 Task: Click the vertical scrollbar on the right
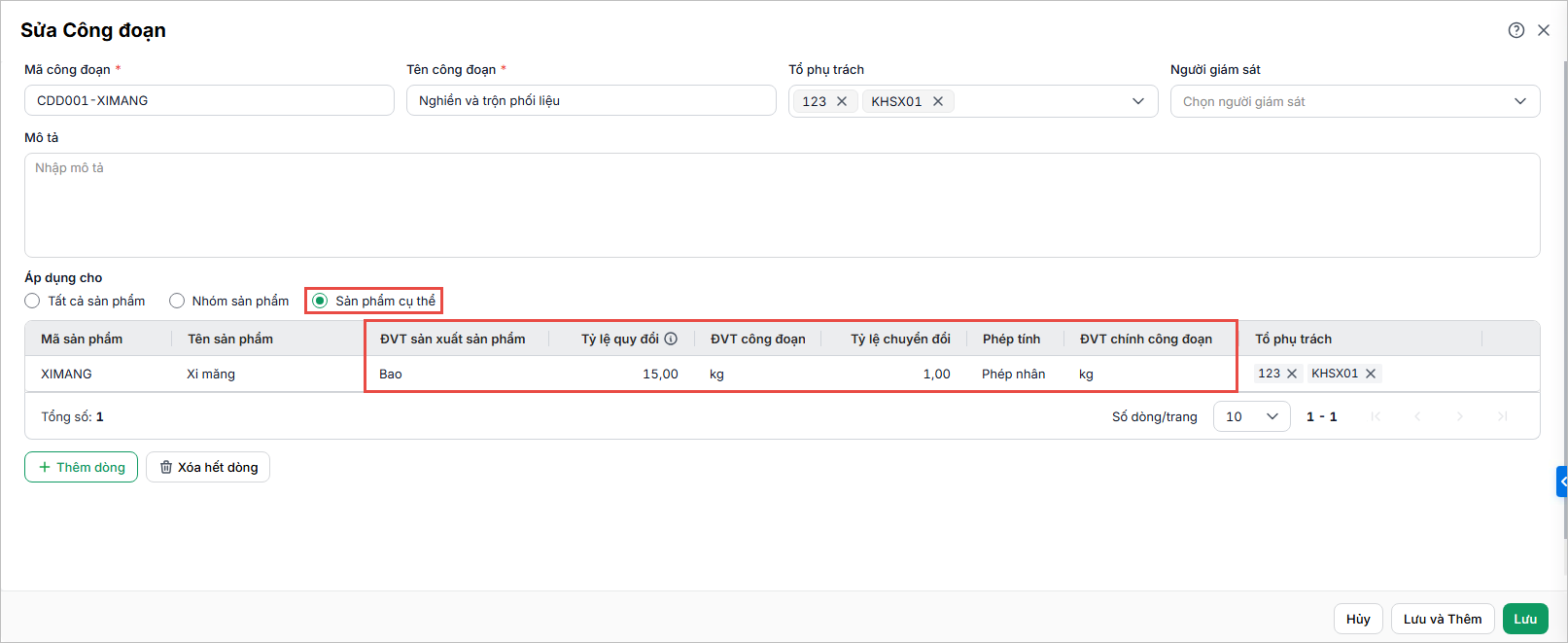[1564, 299]
